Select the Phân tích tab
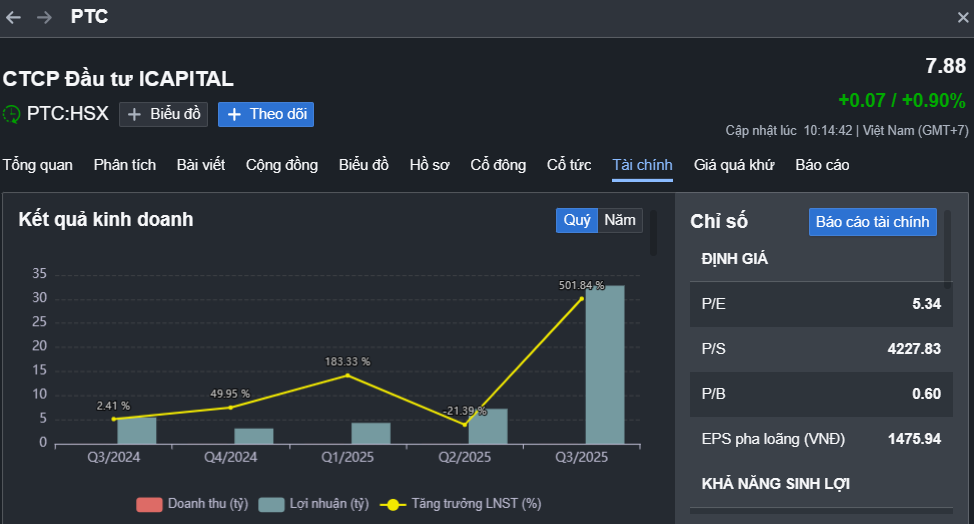This screenshot has height=524, width=974. point(125,165)
